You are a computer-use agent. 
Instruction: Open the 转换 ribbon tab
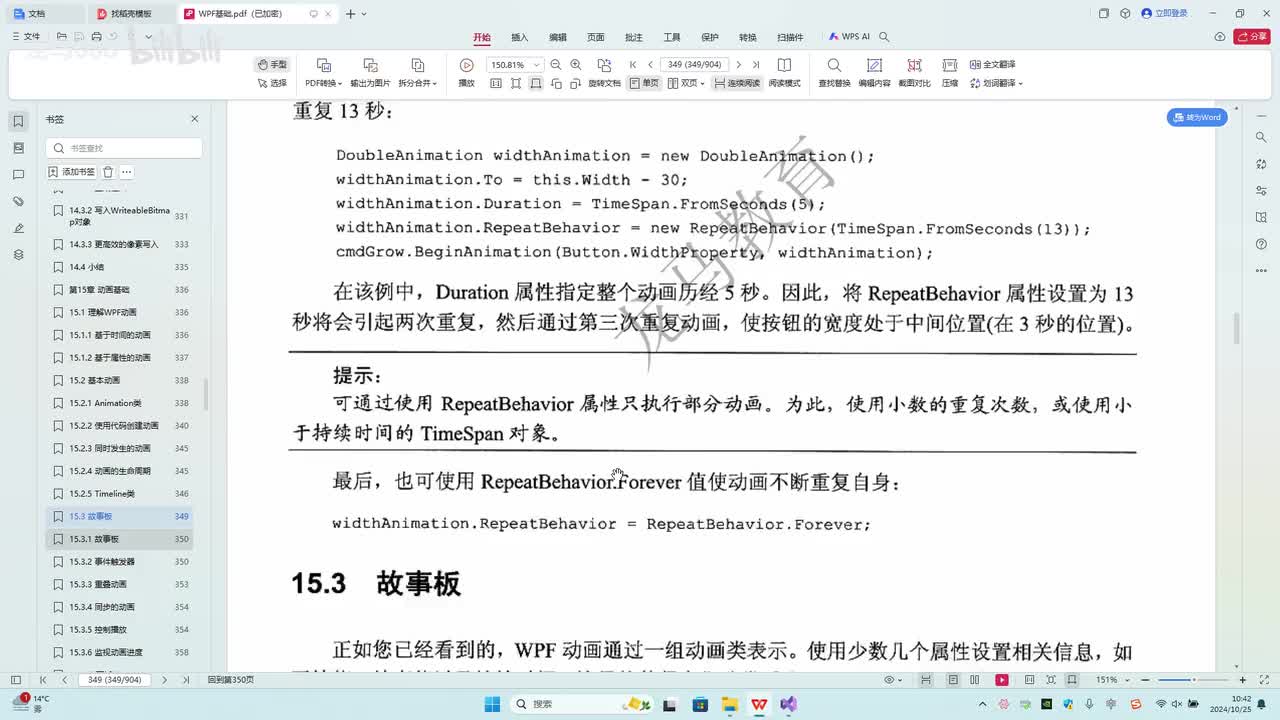coord(748,37)
